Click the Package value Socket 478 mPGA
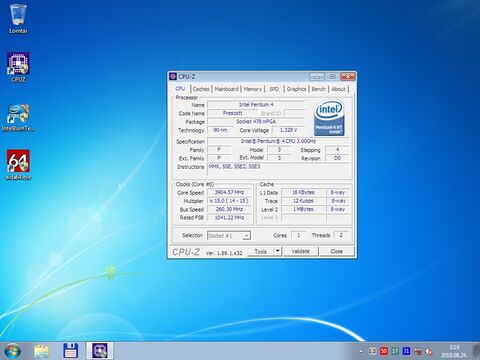The image size is (480, 360). click(x=256, y=121)
